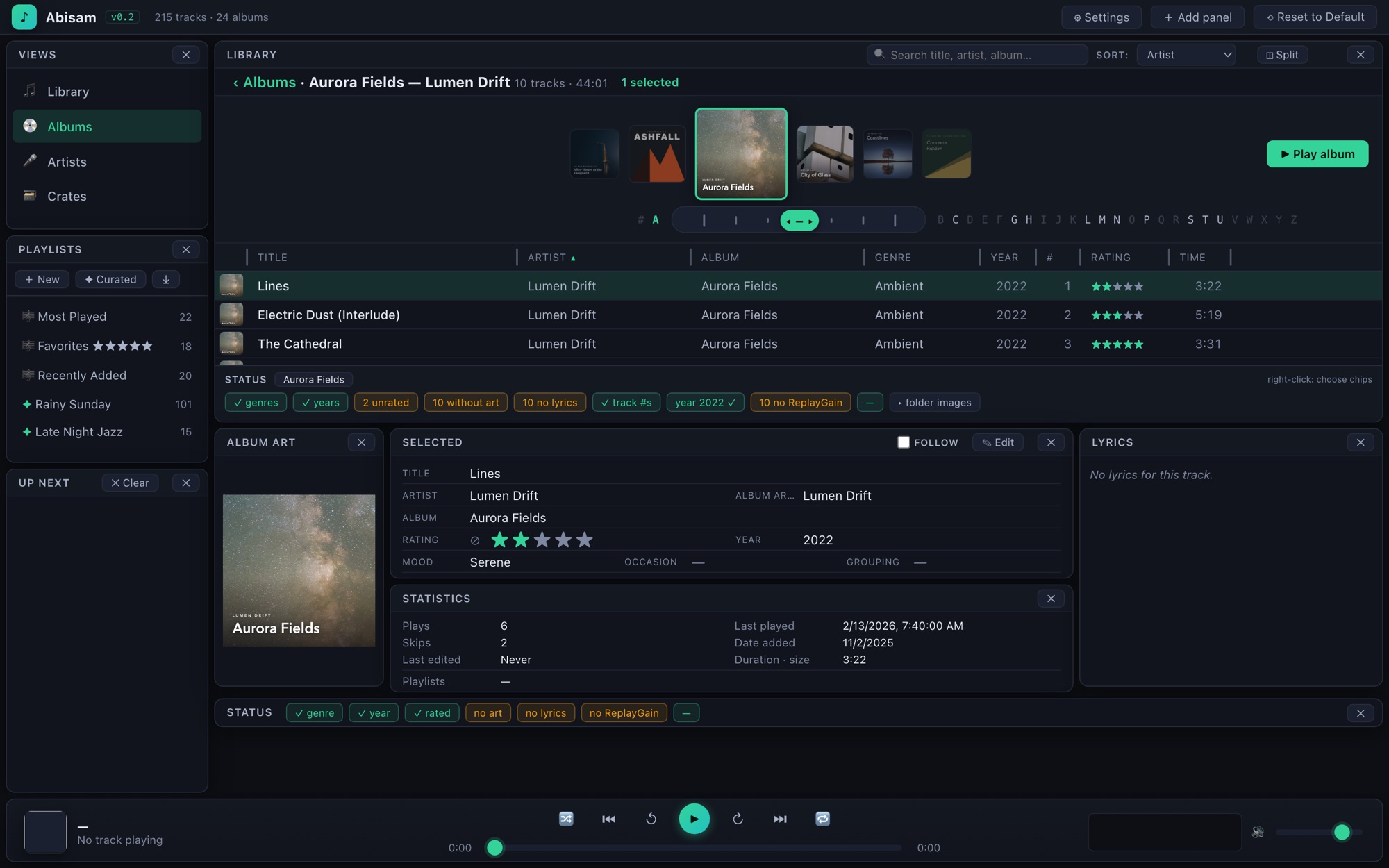This screenshot has width=1389, height=868.
Task: Add a new panel
Action: coord(1198,17)
